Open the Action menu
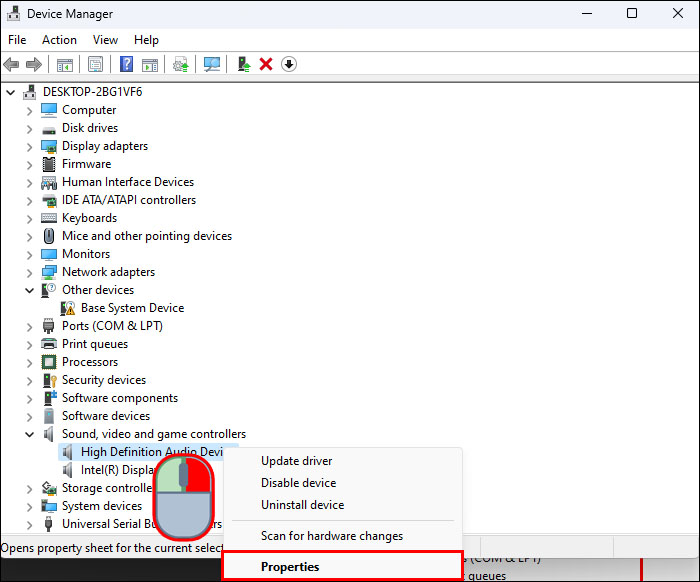 pos(59,40)
